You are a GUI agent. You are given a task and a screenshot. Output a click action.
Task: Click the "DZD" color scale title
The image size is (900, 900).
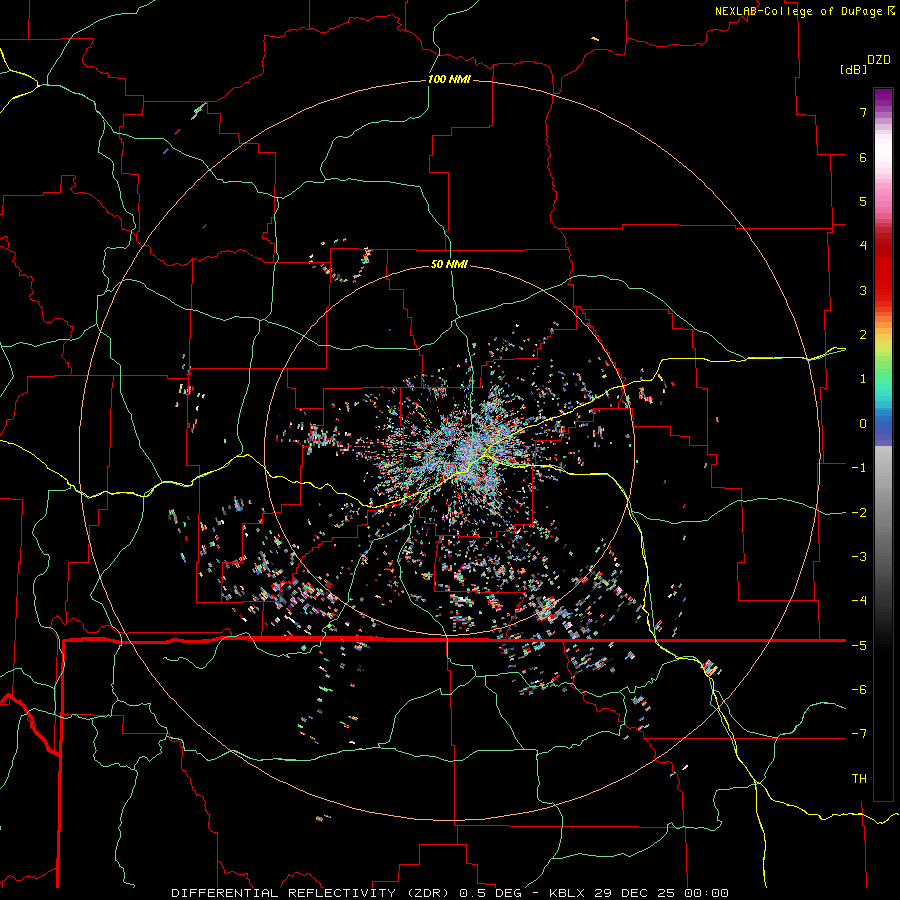click(879, 60)
